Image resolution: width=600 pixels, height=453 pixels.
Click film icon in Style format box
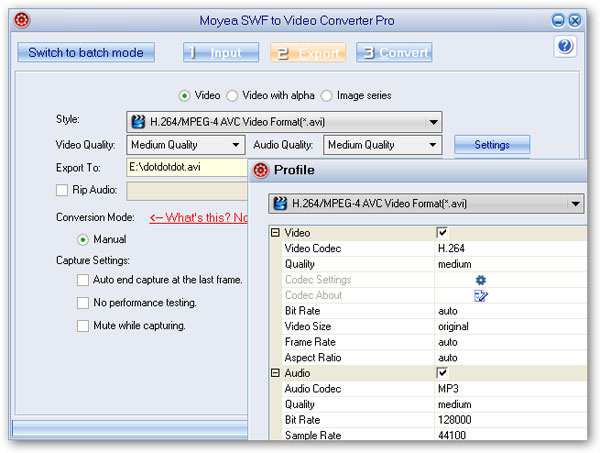click(x=138, y=122)
